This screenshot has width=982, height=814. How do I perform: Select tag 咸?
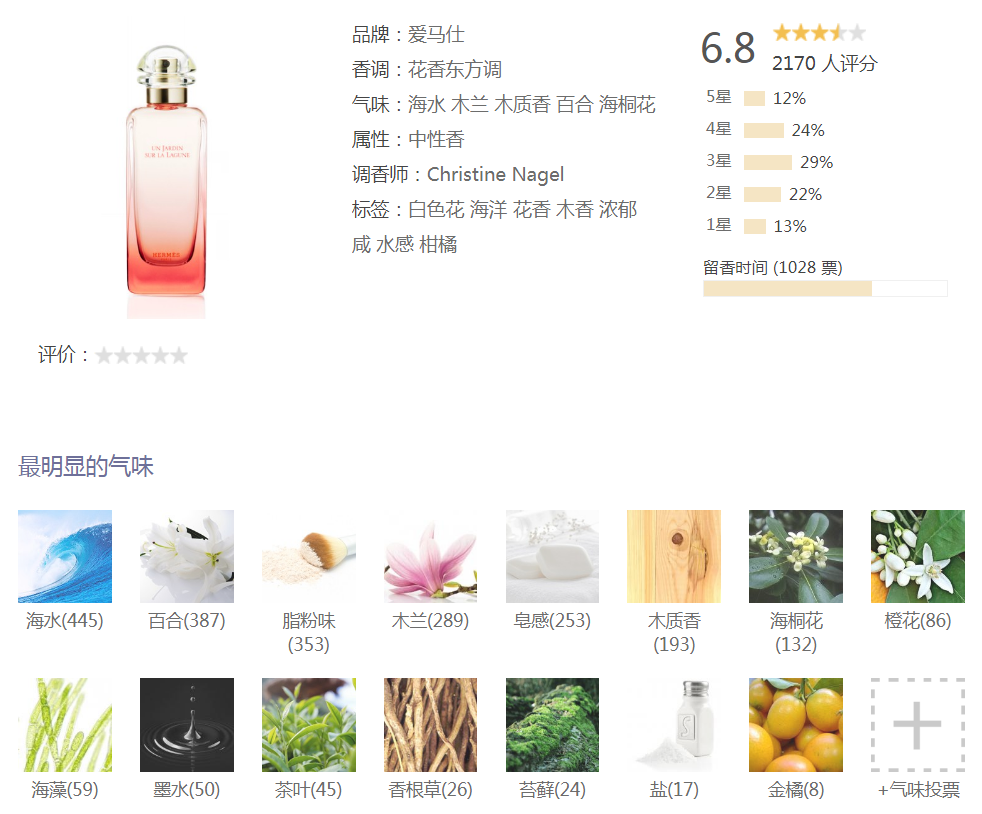pos(361,245)
